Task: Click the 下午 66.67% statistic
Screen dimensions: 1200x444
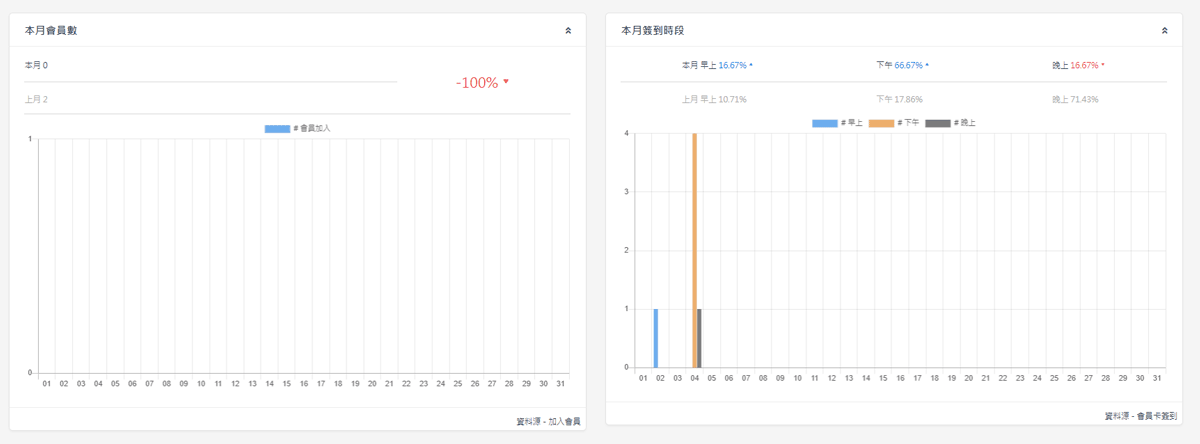Action: tap(901, 65)
